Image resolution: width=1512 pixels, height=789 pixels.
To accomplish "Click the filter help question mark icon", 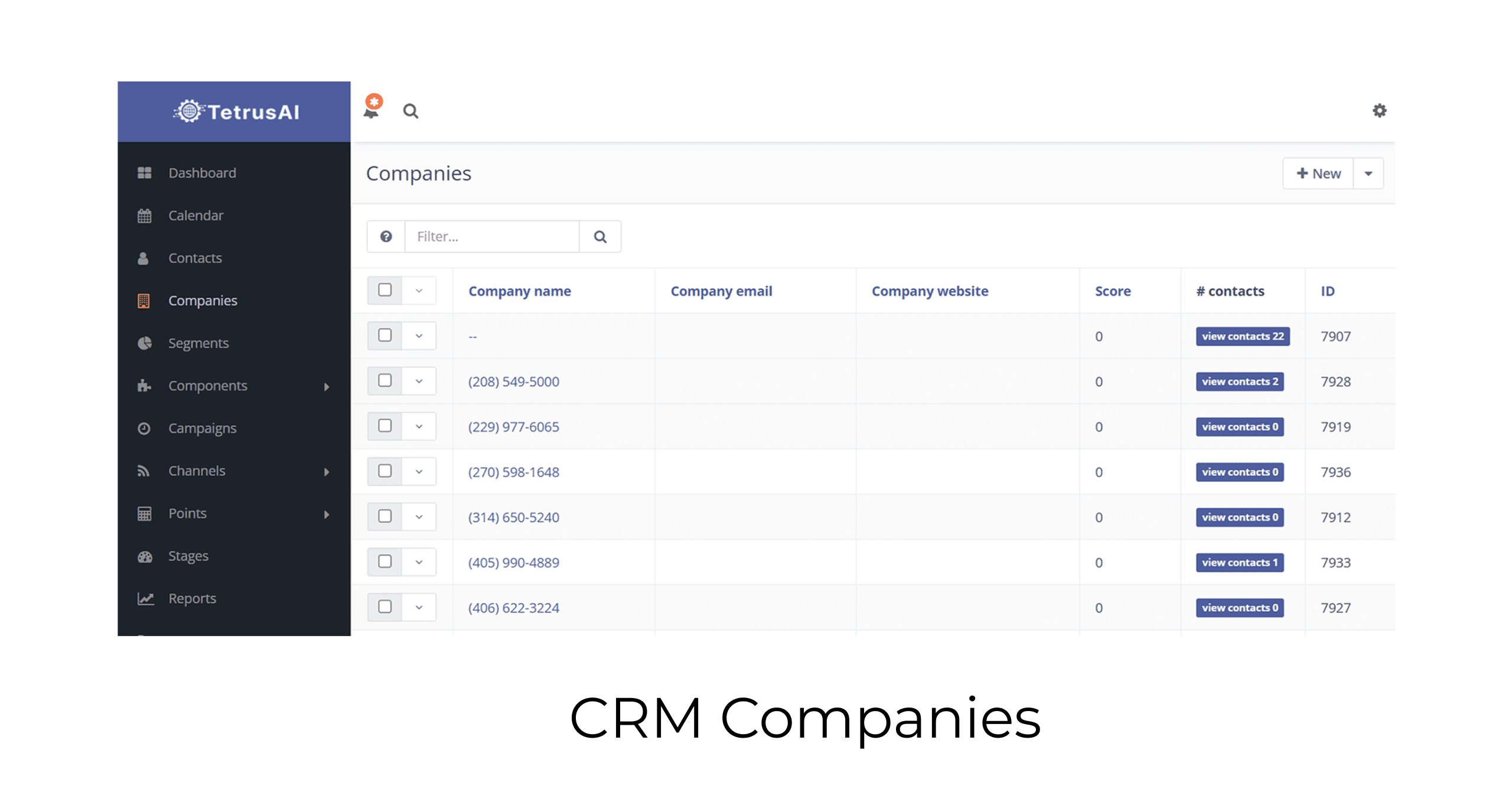I will pyautogui.click(x=386, y=236).
